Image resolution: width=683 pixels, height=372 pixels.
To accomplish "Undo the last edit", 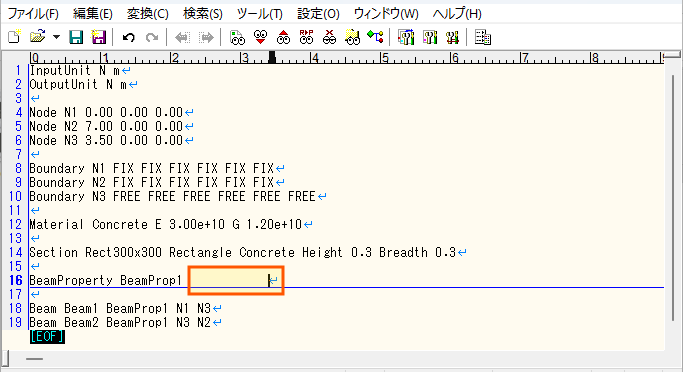I will 128,37.
